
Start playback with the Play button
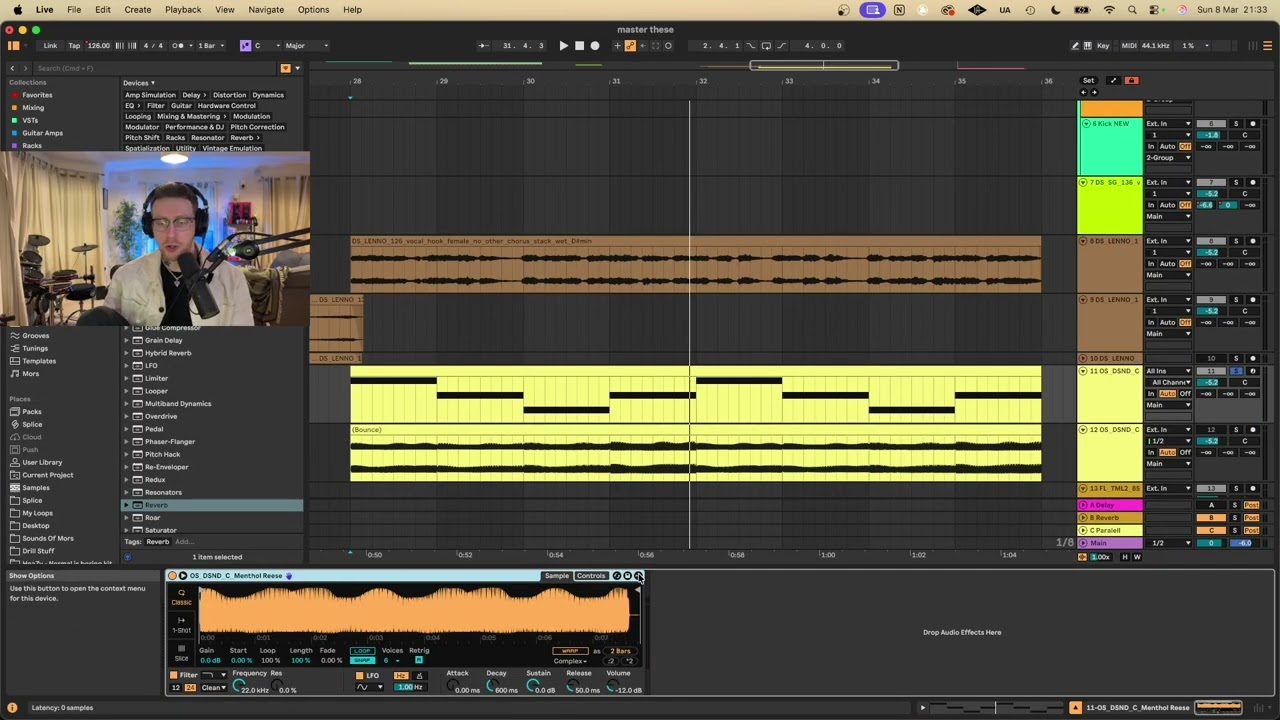pyautogui.click(x=563, y=46)
